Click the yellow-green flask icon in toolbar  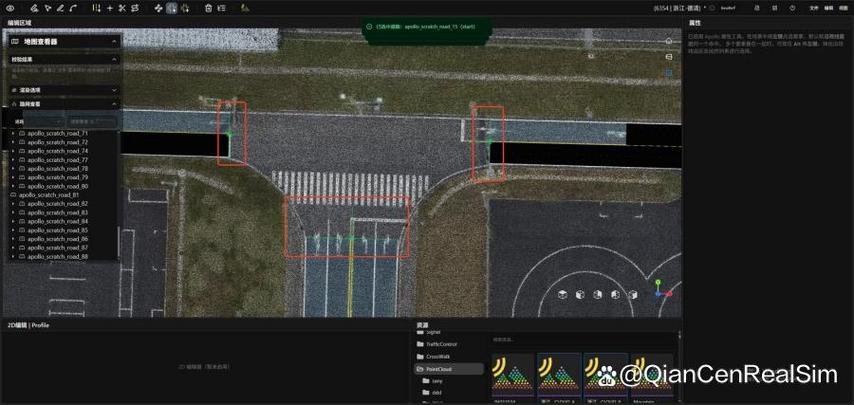[245, 8]
